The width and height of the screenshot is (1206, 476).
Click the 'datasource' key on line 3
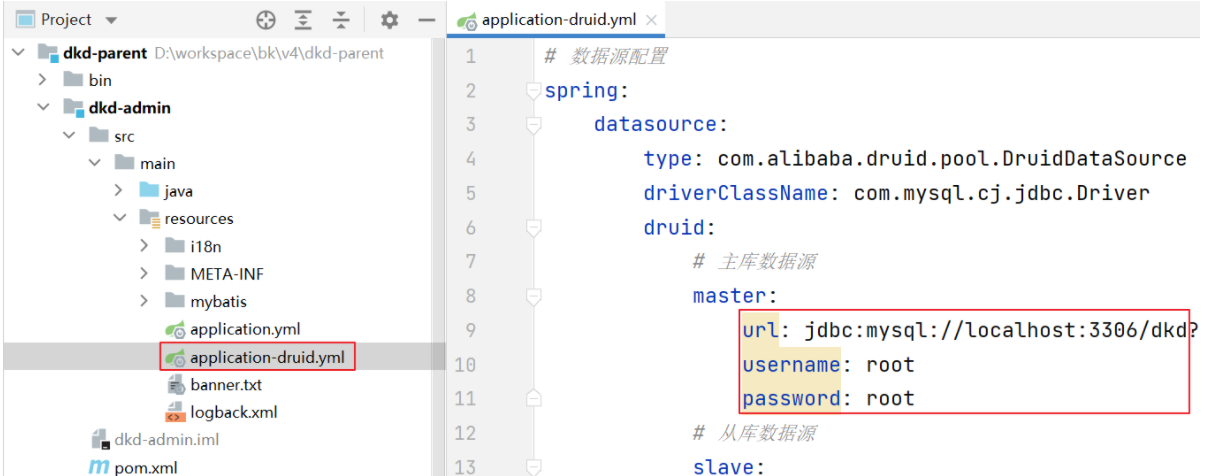tap(655, 125)
